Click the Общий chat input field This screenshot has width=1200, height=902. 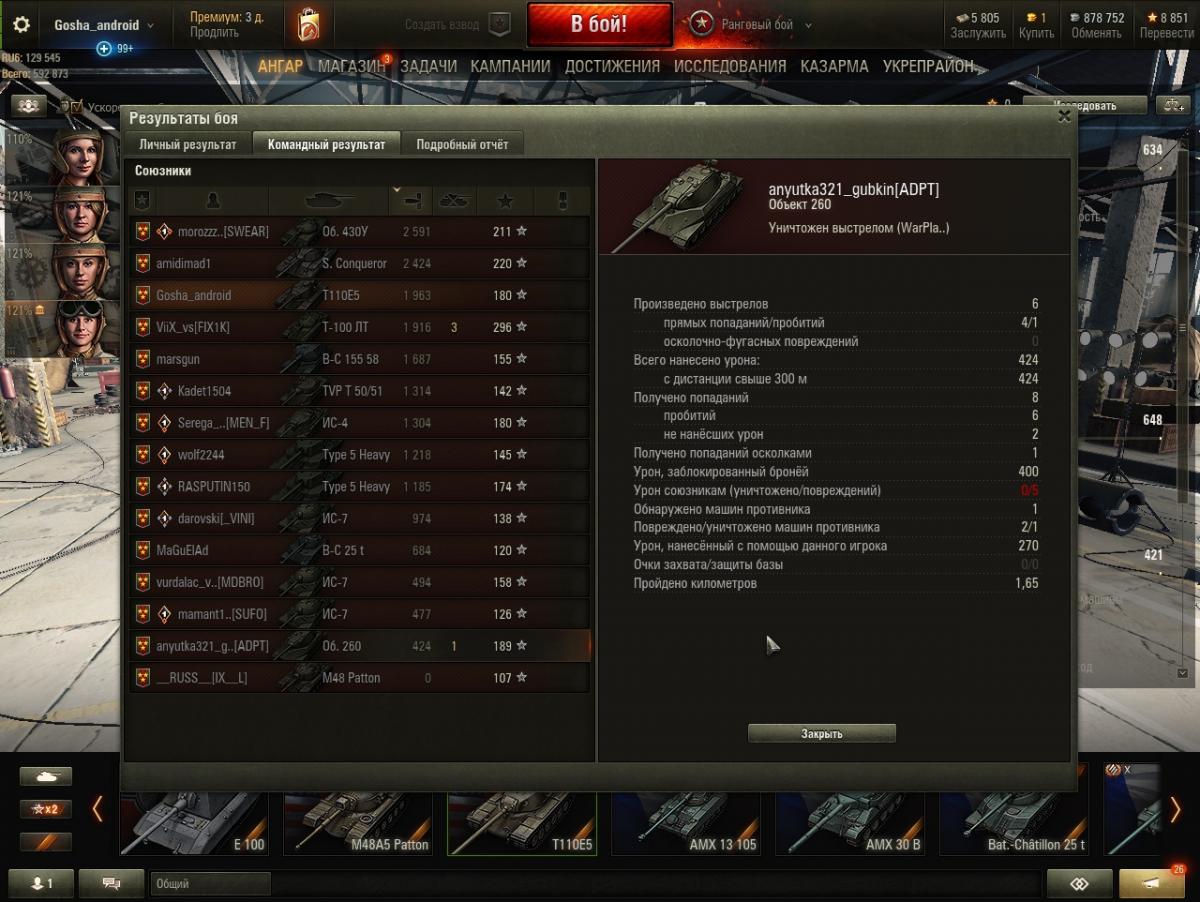click(x=210, y=883)
